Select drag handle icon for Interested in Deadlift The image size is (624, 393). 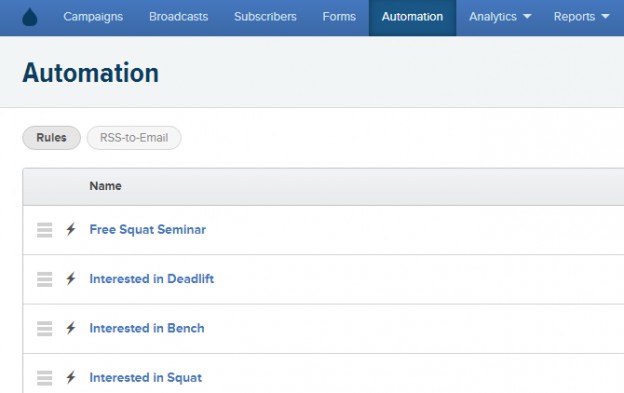45,279
